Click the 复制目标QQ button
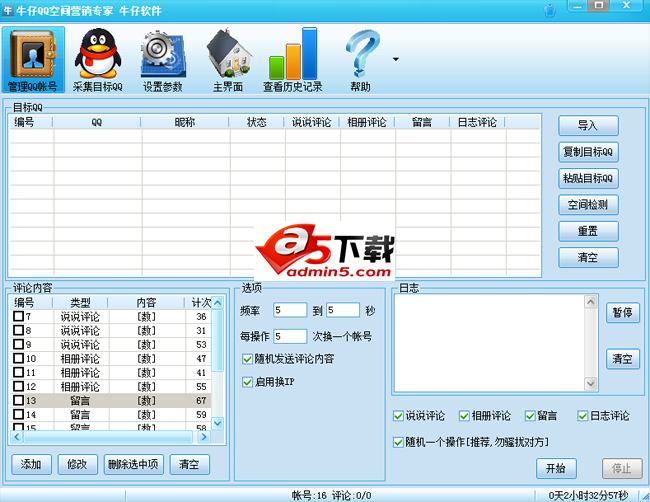The height and width of the screenshot is (502, 650). point(588,152)
